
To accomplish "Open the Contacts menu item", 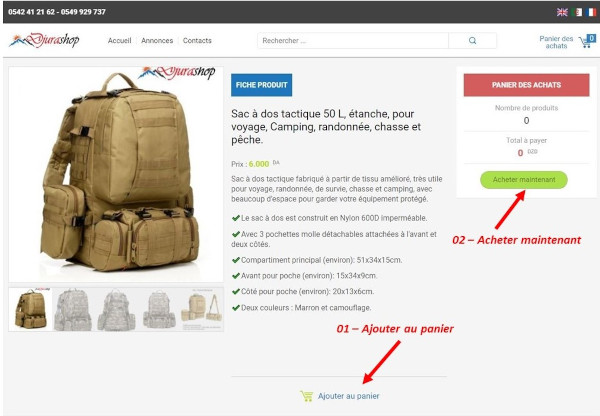I will click(x=197, y=41).
